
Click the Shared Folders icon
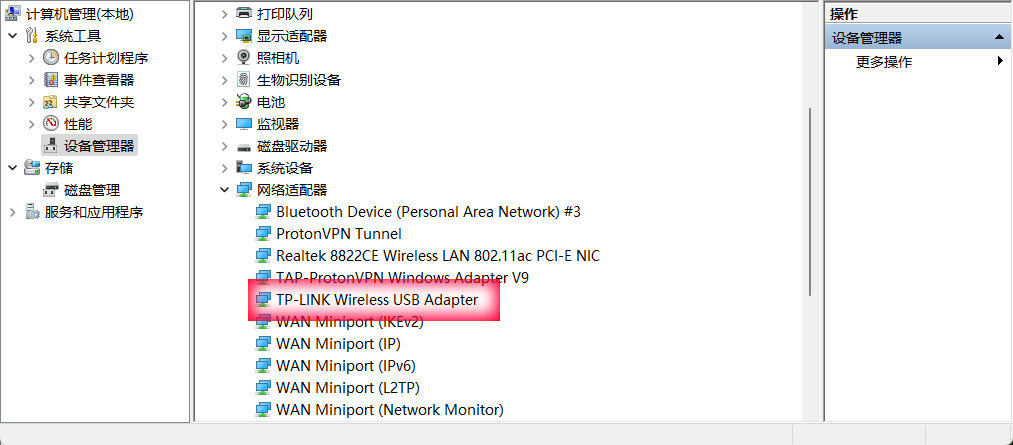pyautogui.click(x=51, y=102)
